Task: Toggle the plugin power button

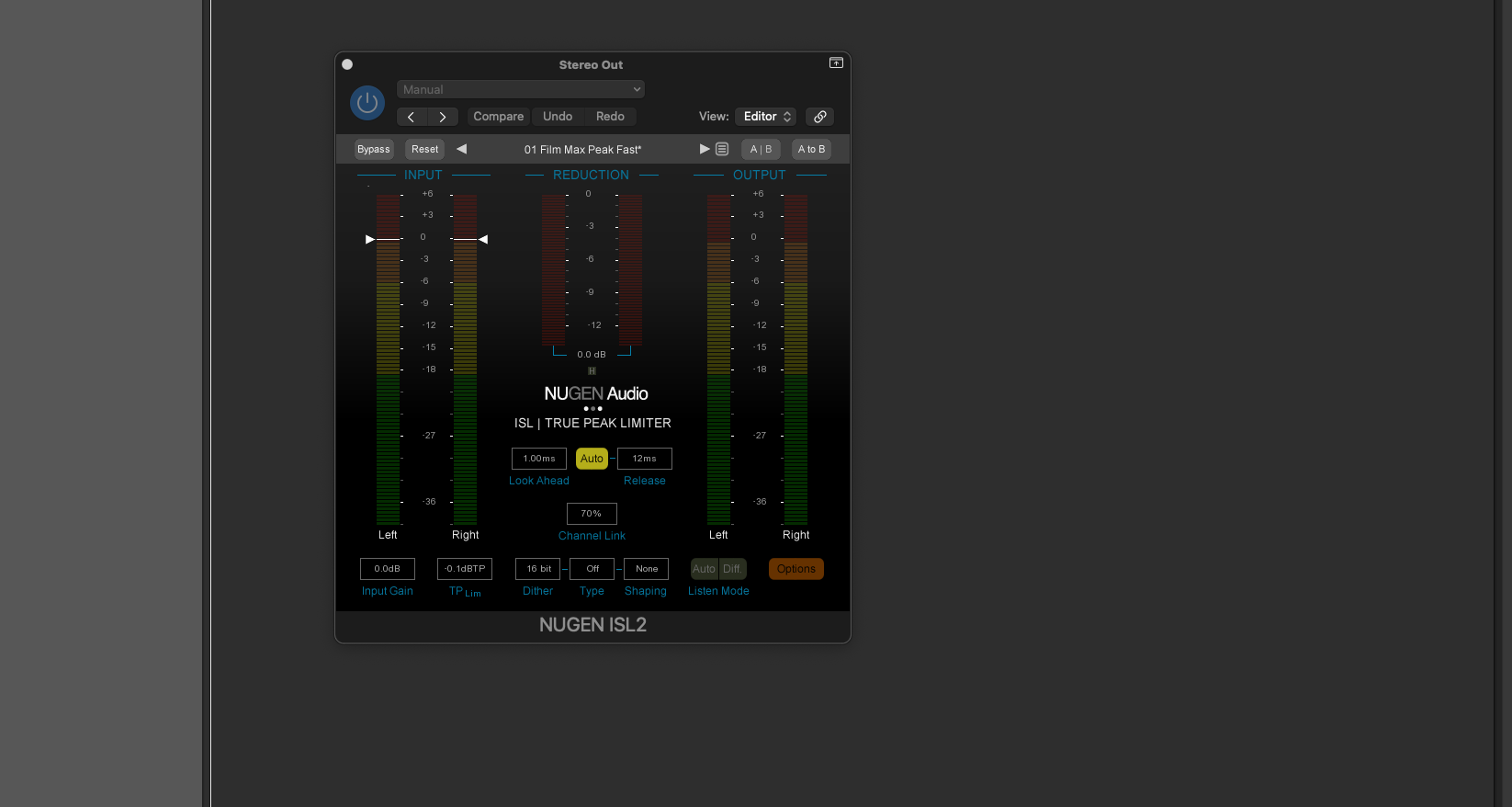Action: coord(367,103)
